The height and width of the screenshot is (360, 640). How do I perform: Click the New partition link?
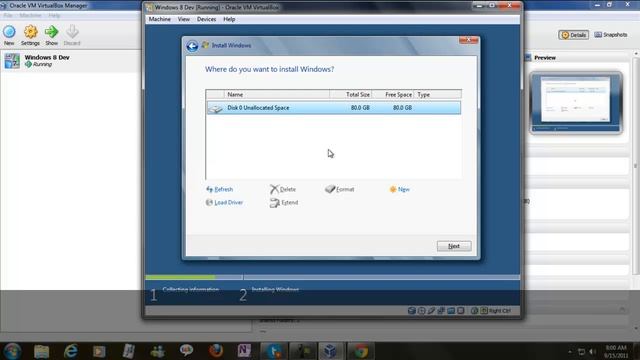[x=400, y=189]
